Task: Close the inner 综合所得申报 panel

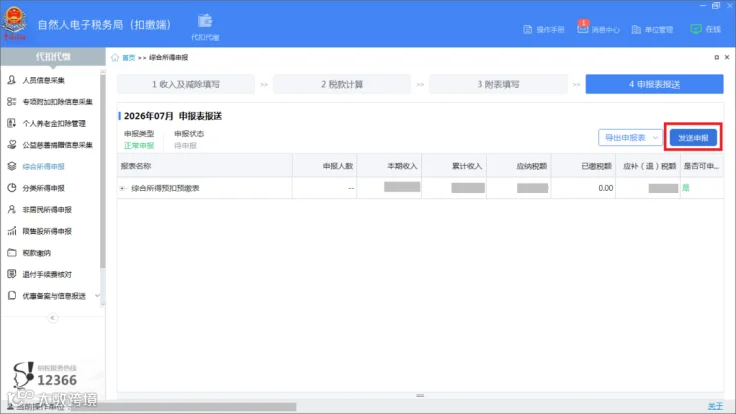Action: 727,57
